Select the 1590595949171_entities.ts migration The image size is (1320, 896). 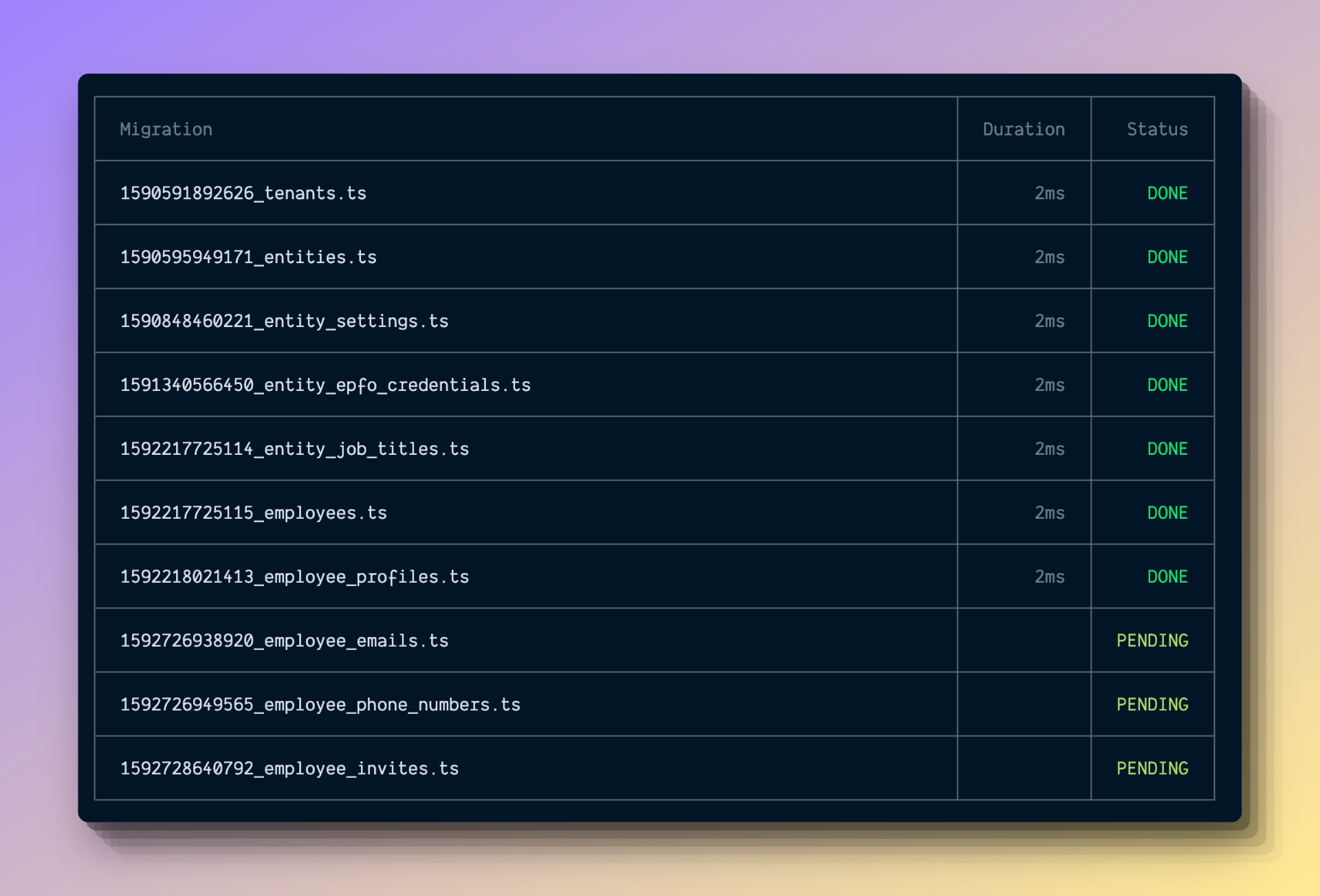(248, 257)
